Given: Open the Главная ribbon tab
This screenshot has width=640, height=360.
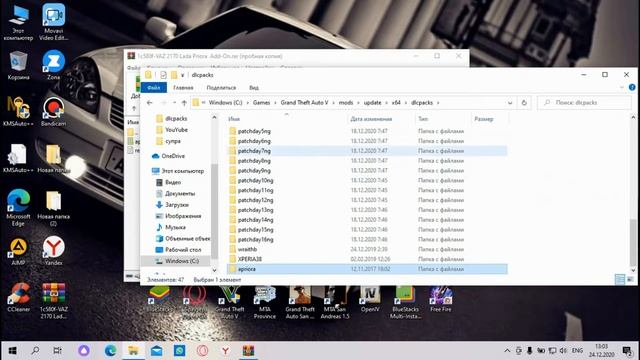Looking at the screenshot, I should [x=183, y=87].
